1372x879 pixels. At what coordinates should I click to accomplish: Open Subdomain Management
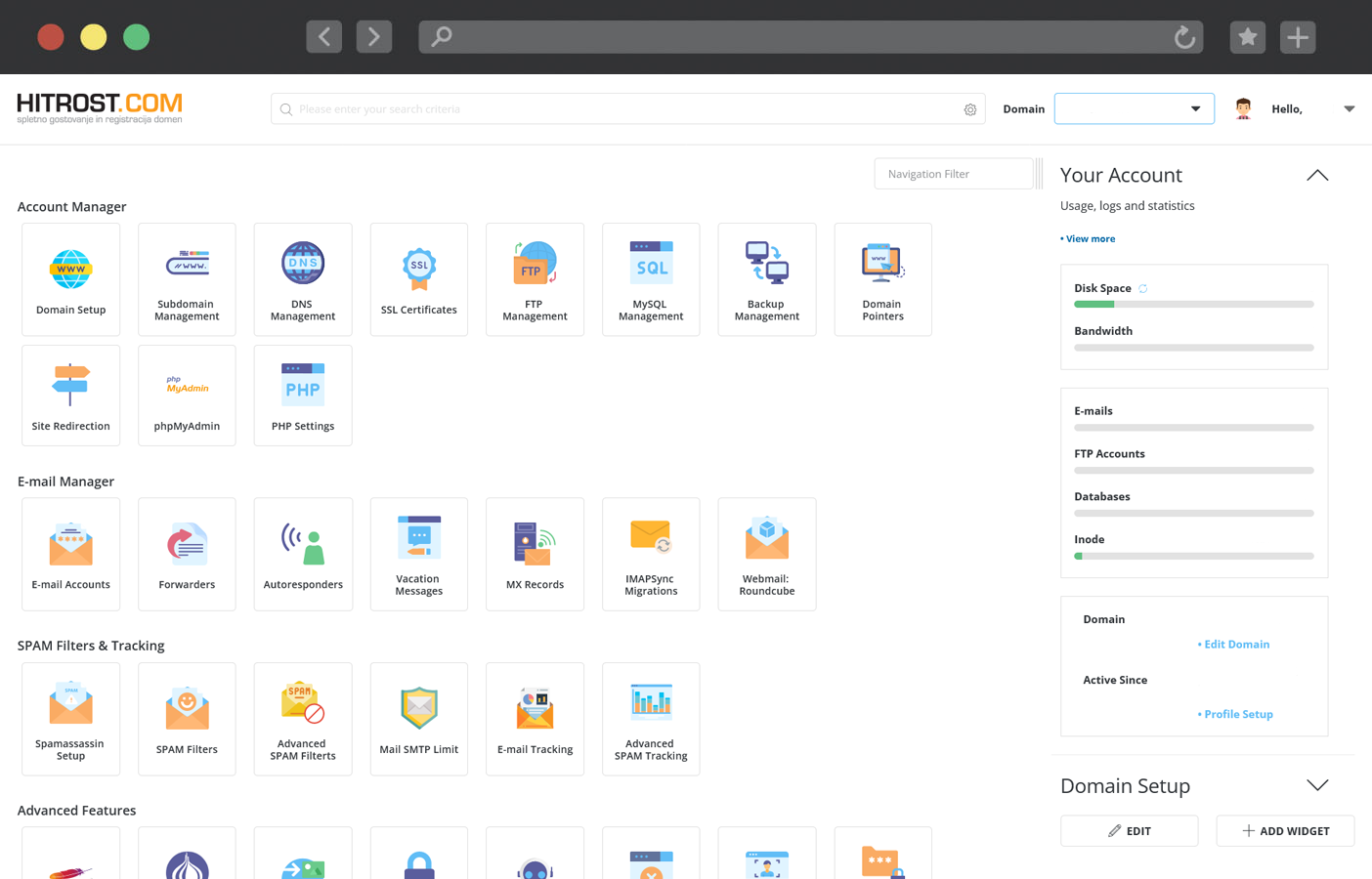click(x=187, y=279)
